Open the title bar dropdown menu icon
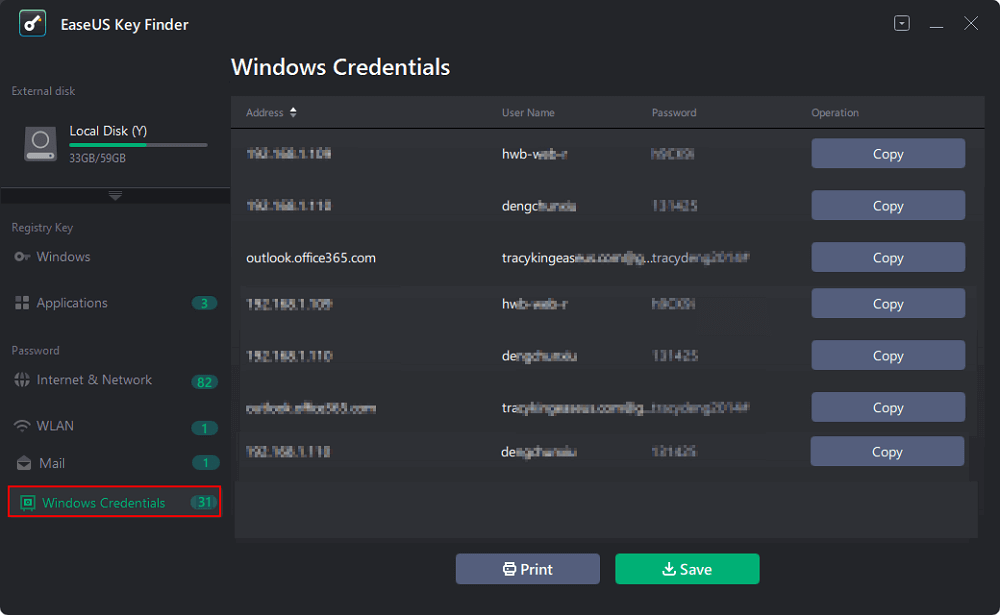The image size is (1000, 615). coord(902,24)
